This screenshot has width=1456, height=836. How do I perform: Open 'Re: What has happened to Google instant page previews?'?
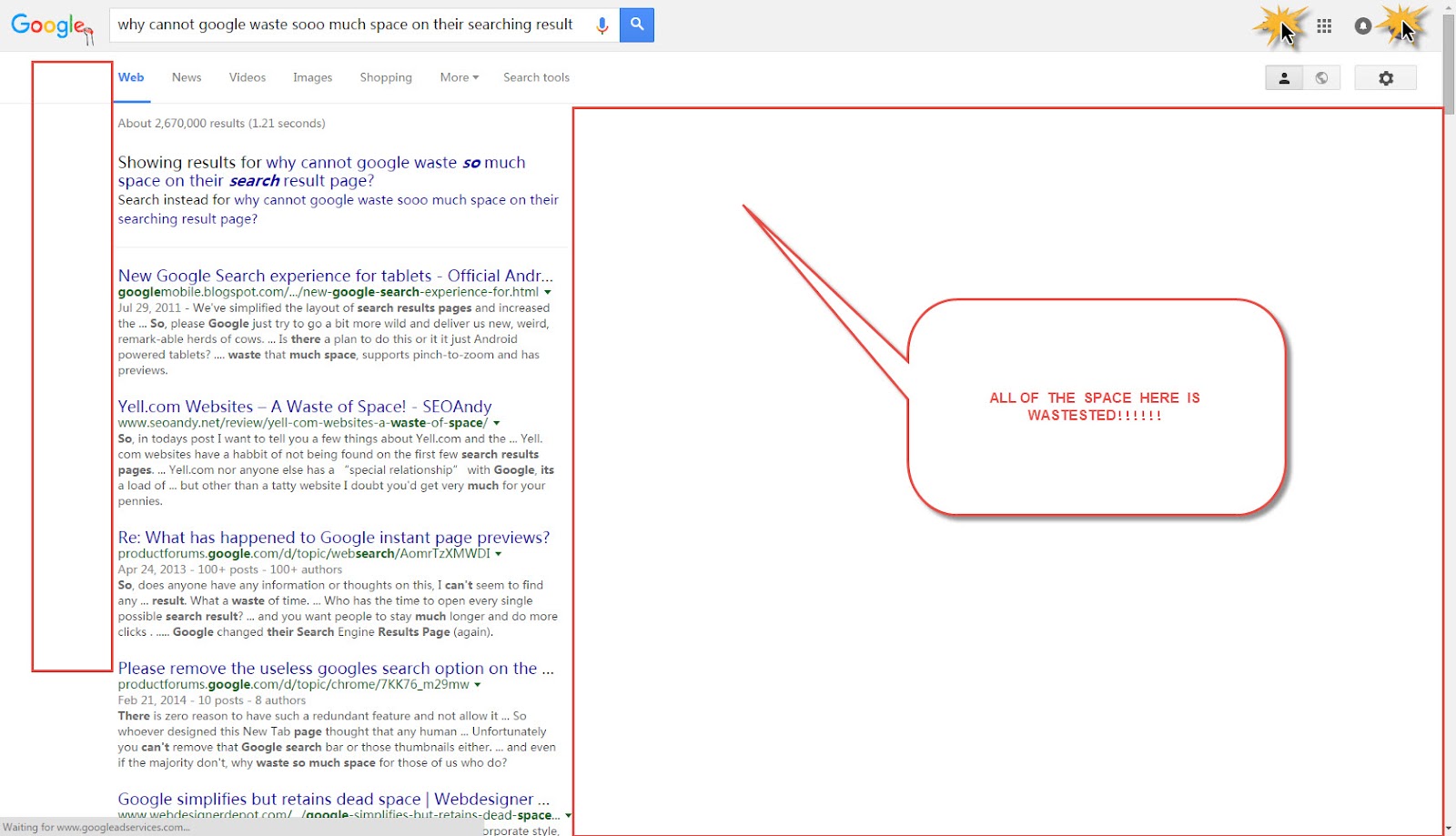click(334, 538)
